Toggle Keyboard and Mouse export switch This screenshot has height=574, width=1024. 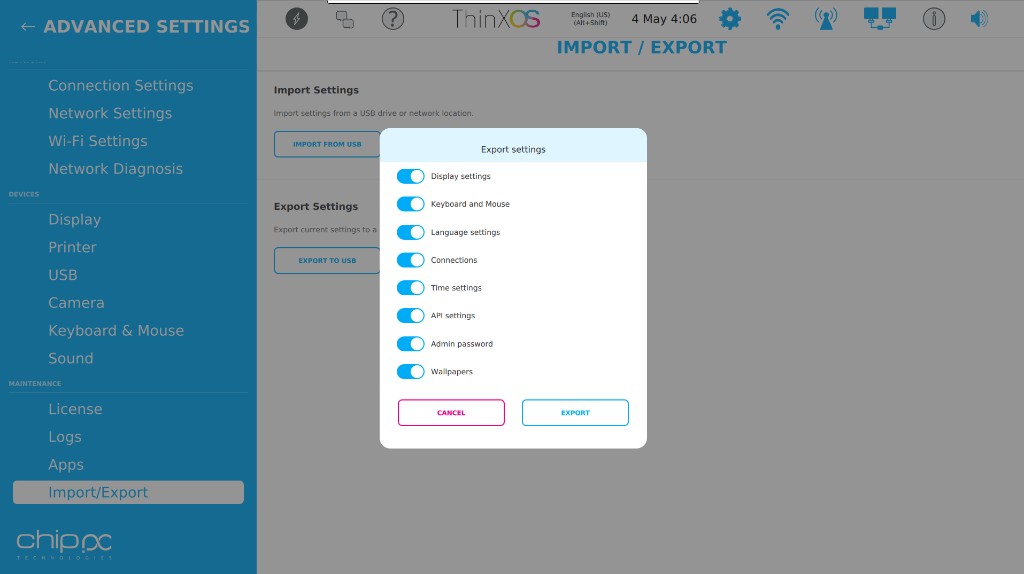(410, 204)
